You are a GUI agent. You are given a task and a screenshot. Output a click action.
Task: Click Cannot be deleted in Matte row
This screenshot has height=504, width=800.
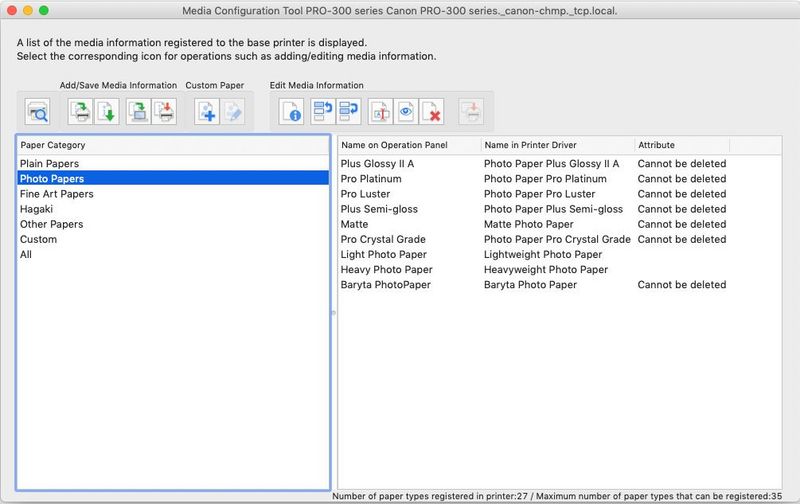pyautogui.click(x=682, y=224)
